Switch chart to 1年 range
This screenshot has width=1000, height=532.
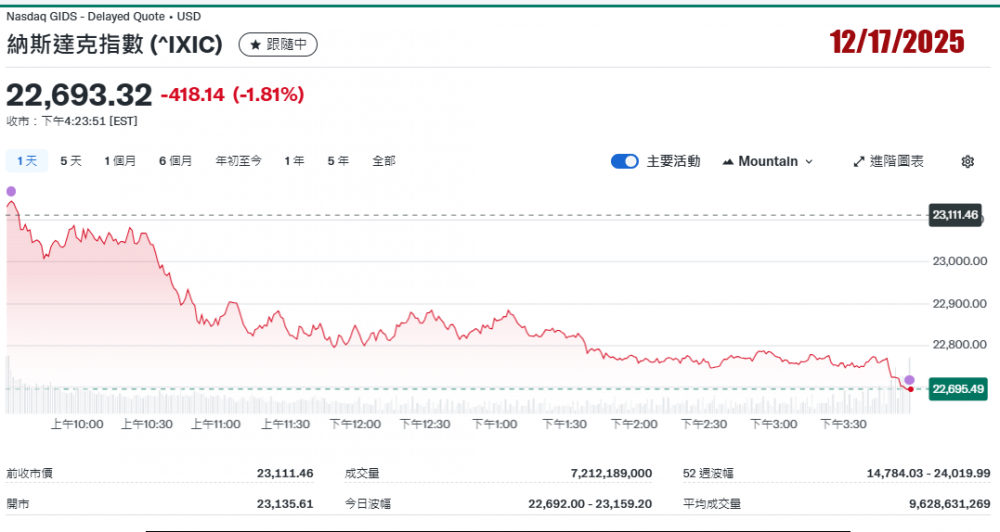coord(294,161)
